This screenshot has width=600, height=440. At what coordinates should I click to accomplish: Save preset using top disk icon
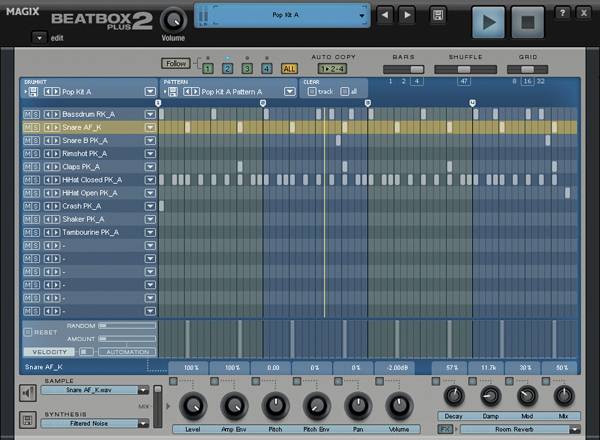pyautogui.click(x=438, y=15)
